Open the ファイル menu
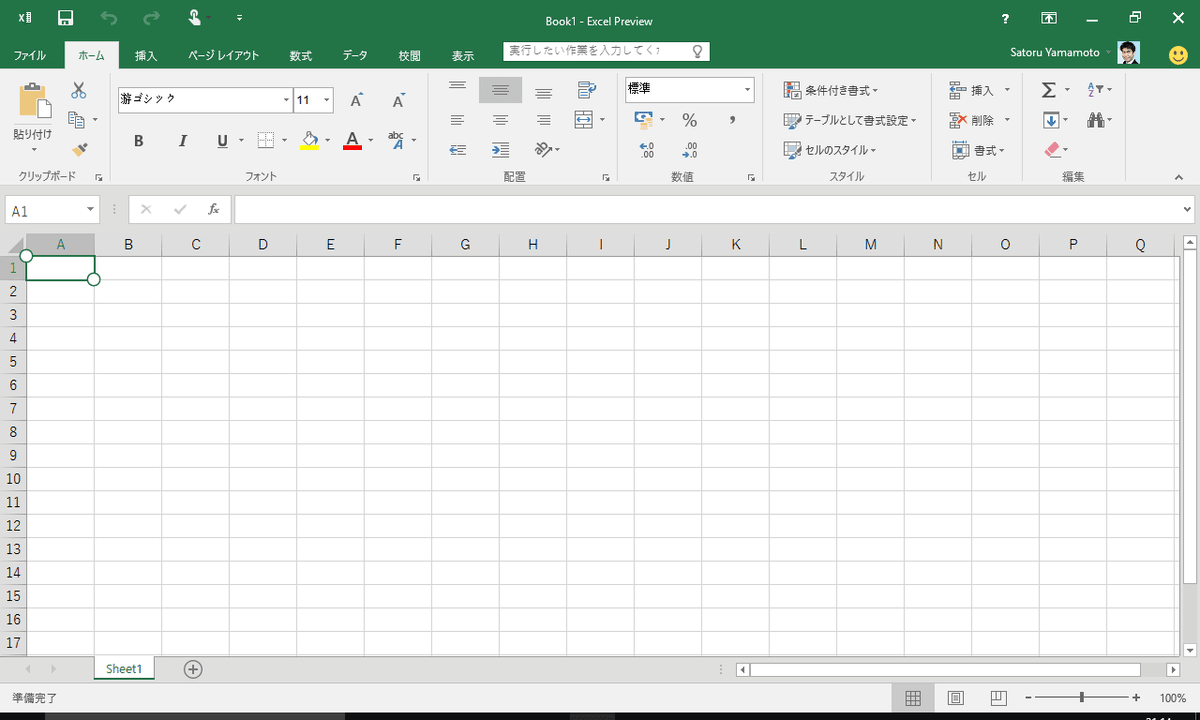The height and width of the screenshot is (720, 1200). pos(30,55)
